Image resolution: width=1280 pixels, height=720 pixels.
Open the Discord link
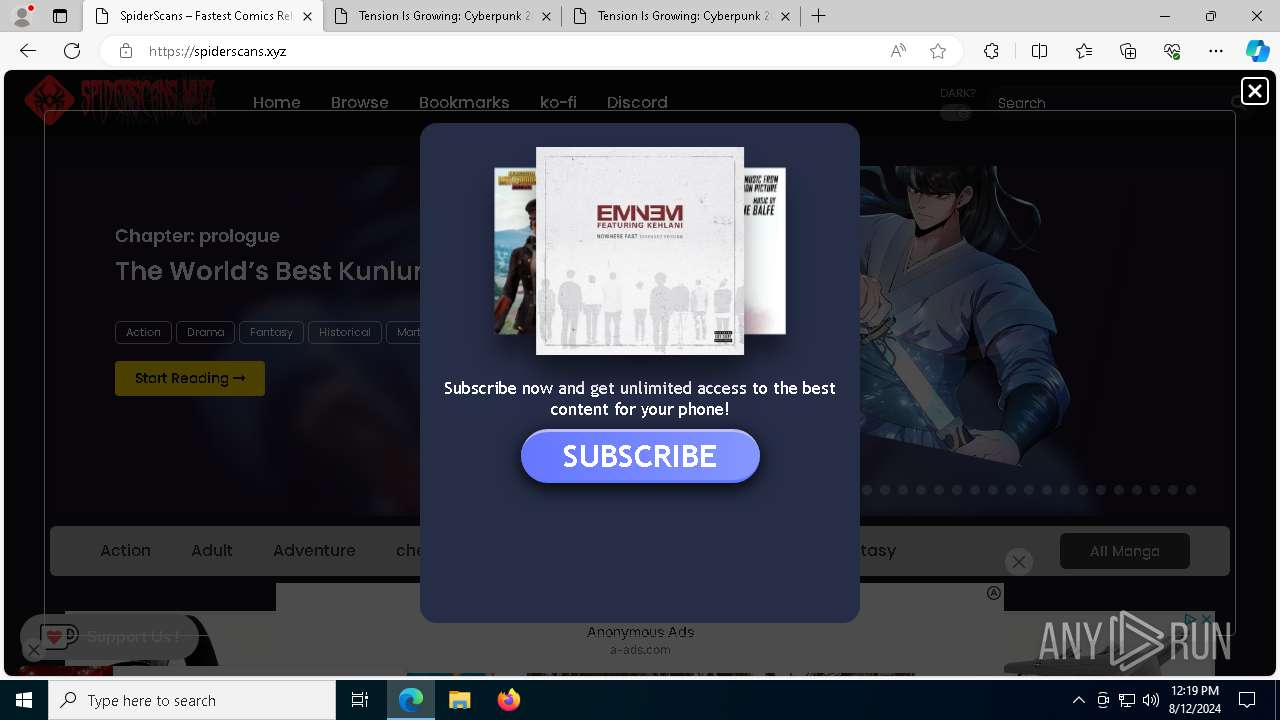(637, 102)
